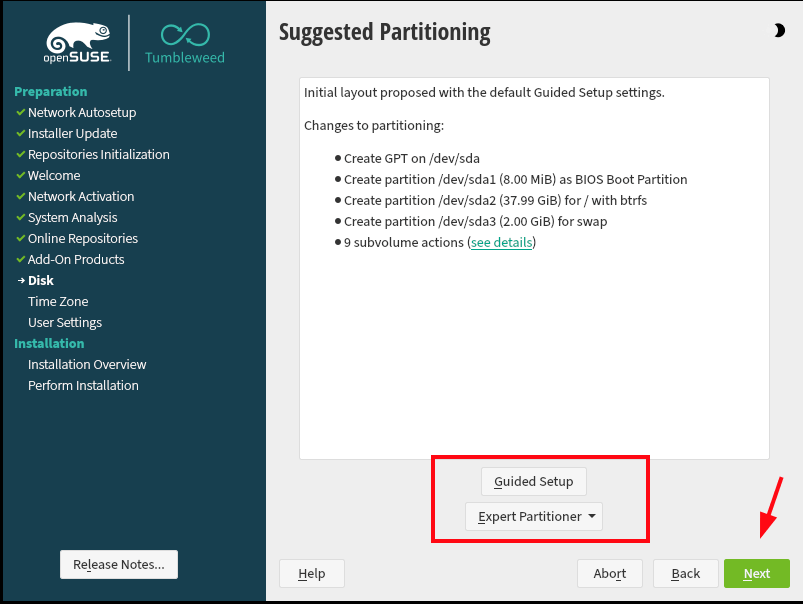Select Time Zone in the sidebar
This screenshot has width=803, height=604.
[x=57, y=301]
